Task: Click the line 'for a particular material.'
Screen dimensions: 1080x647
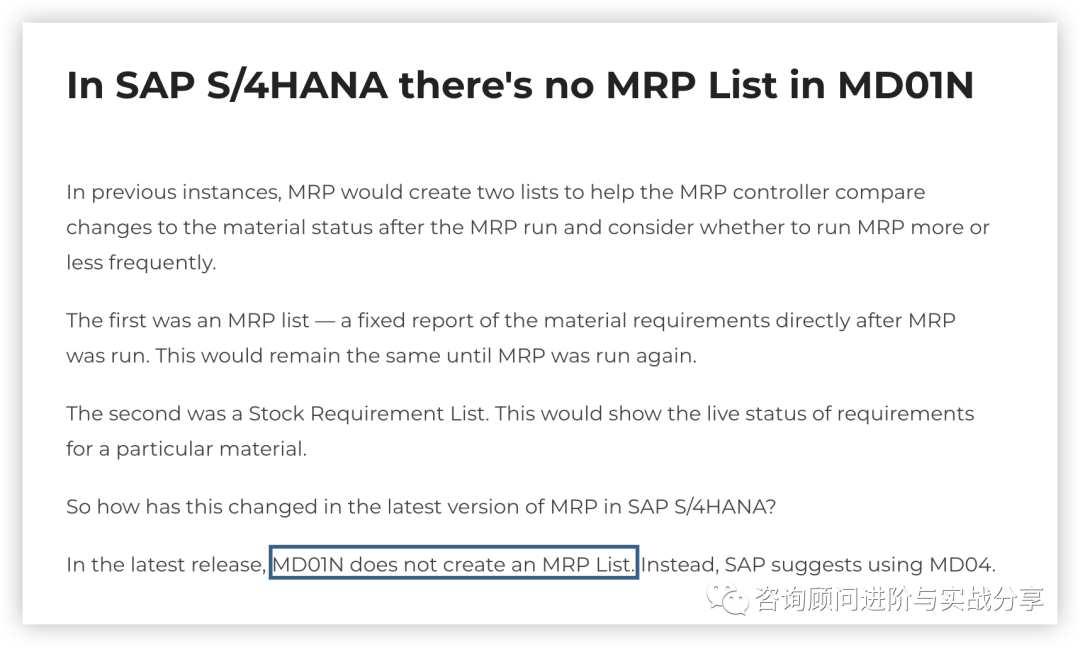Action: click(x=187, y=449)
